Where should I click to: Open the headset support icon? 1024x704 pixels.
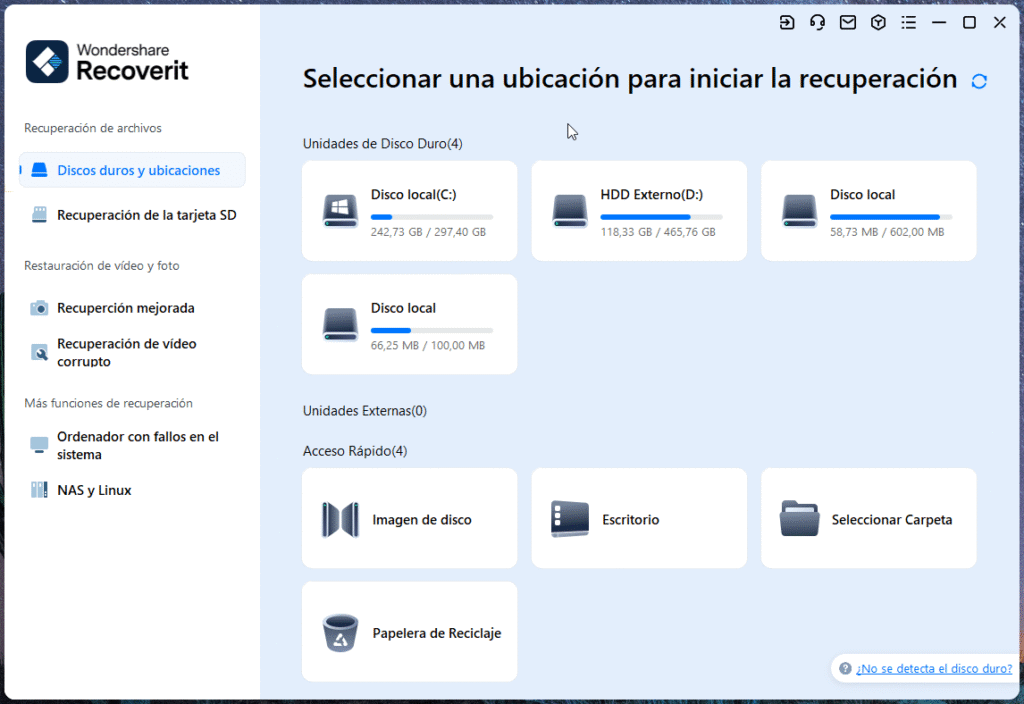click(x=817, y=23)
